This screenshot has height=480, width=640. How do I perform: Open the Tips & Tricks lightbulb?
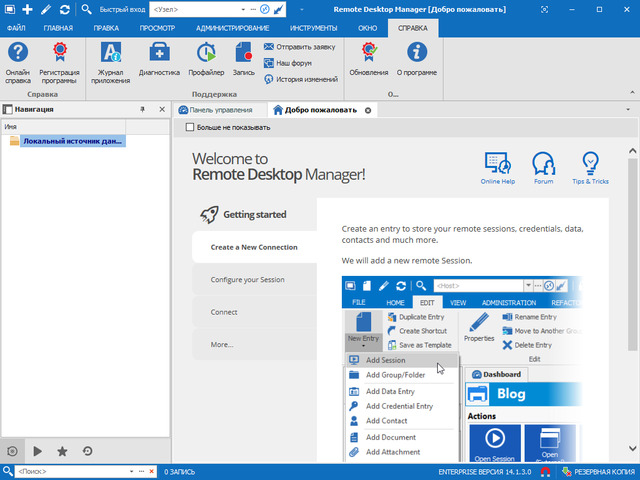tap(590, 168)
